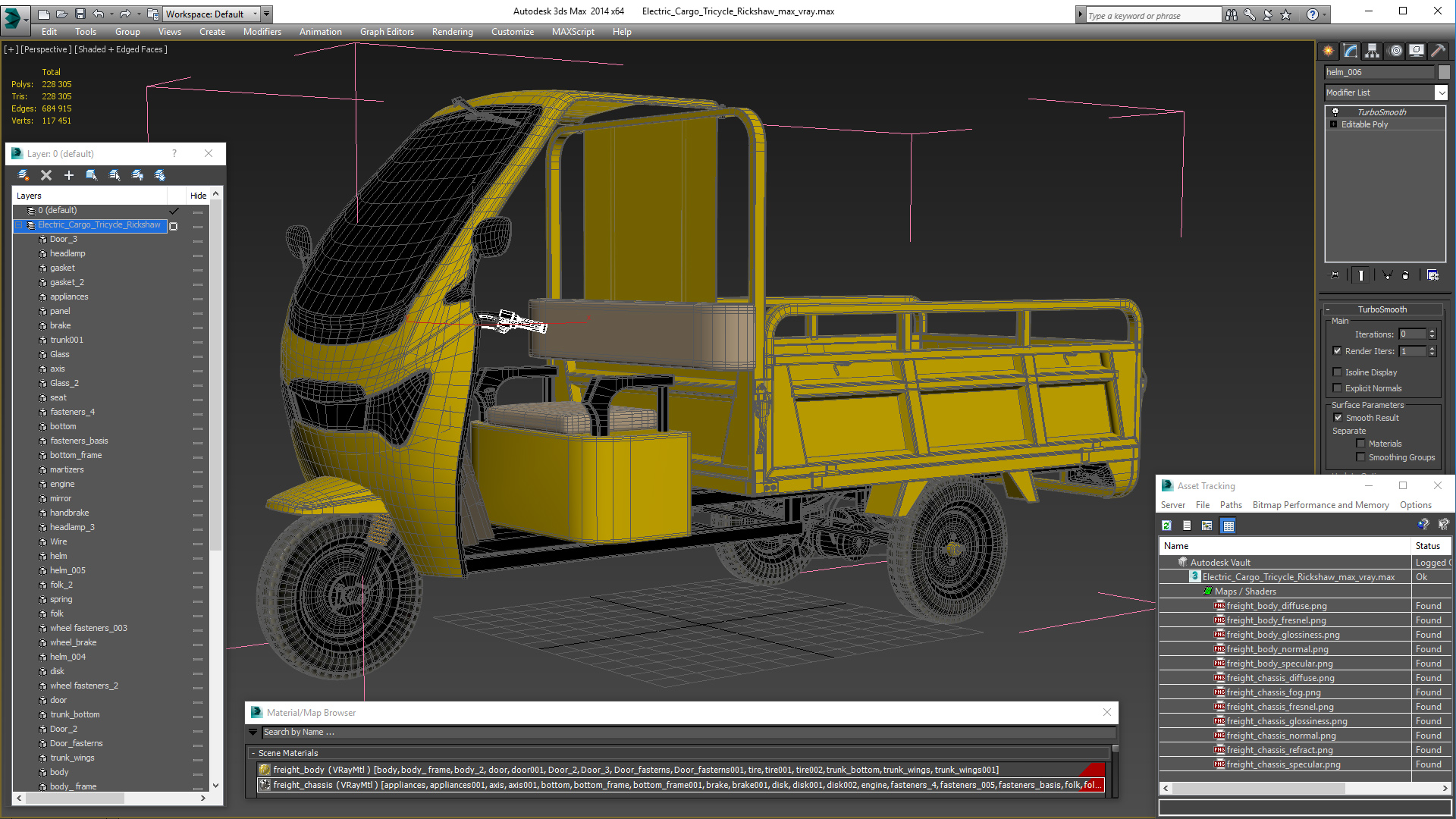Uncheck Smooth Result option
The image size is (1456, 819).
[1338, 418]
